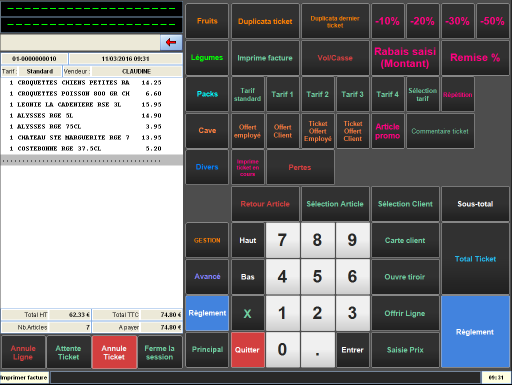Image resolution: width=512 pixels, height=385 pixels.
Task: Click the Sous-total button
Action: [x=475, y=204]
